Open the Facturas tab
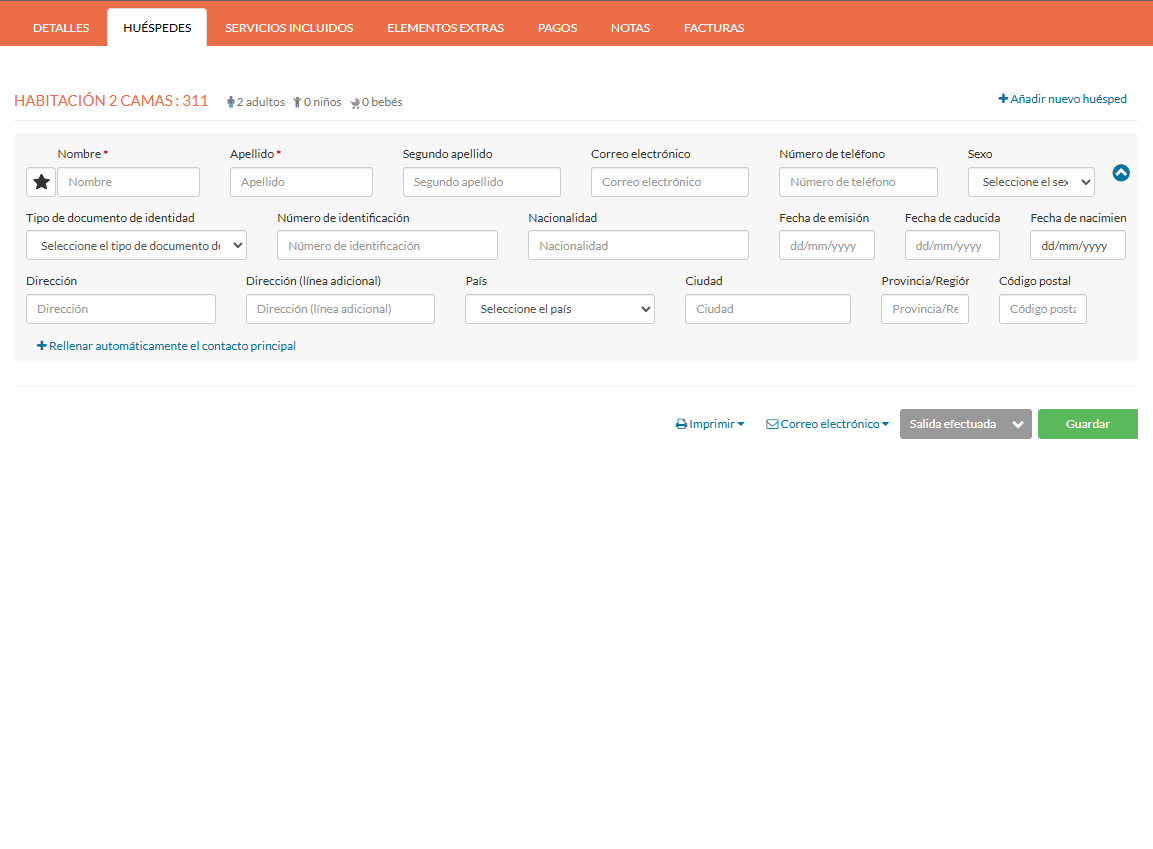The image size is (1153, 849). coord(714,28)
